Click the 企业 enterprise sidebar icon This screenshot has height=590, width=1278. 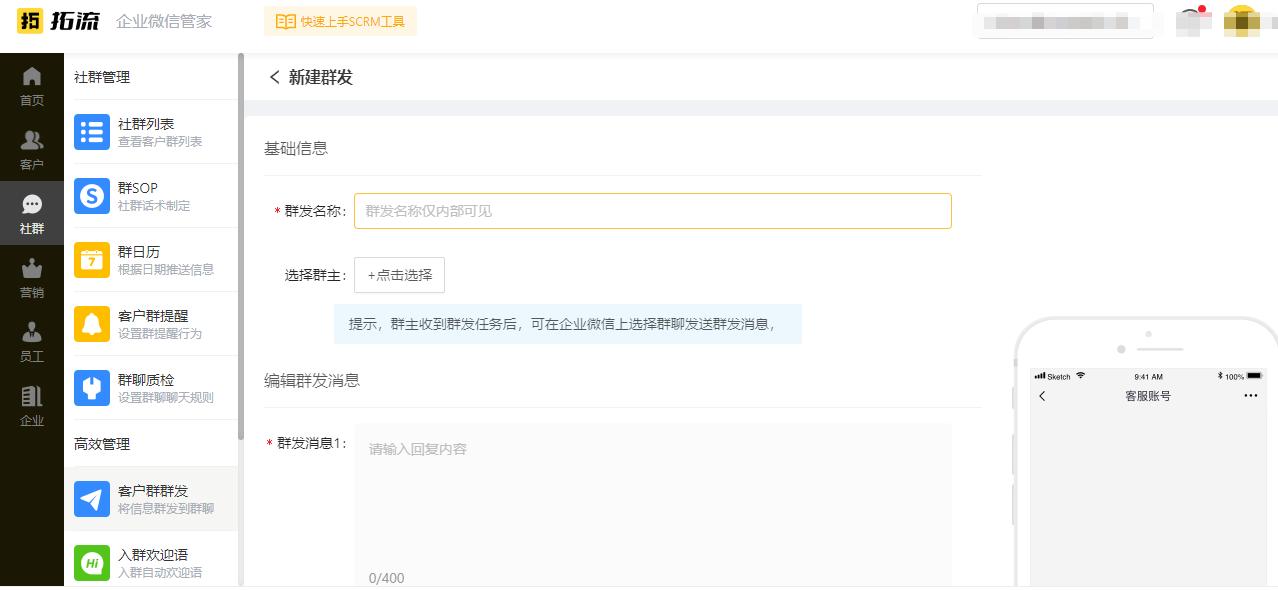click(x=32, y=396)
